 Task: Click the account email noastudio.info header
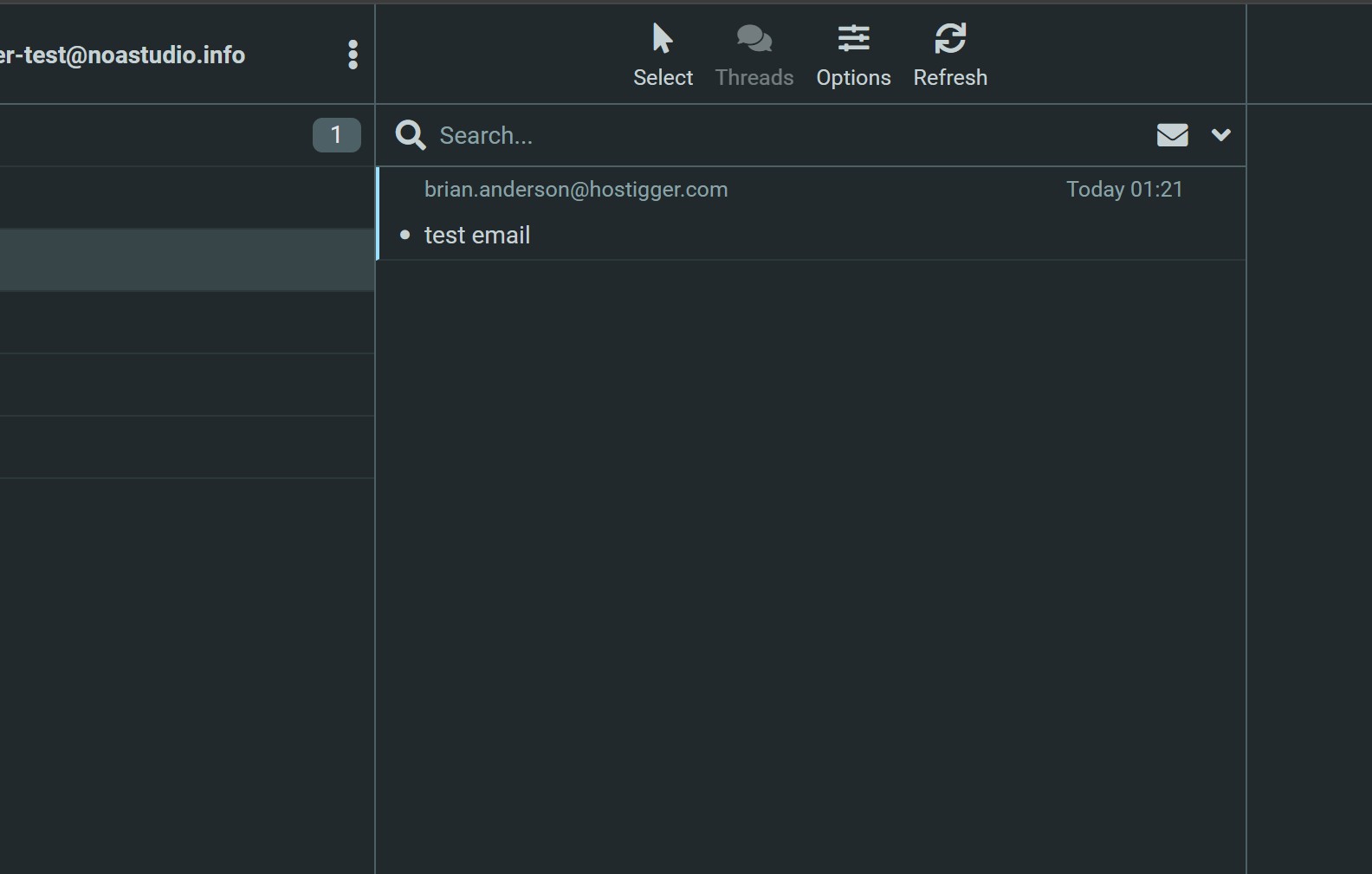point(122,55)
